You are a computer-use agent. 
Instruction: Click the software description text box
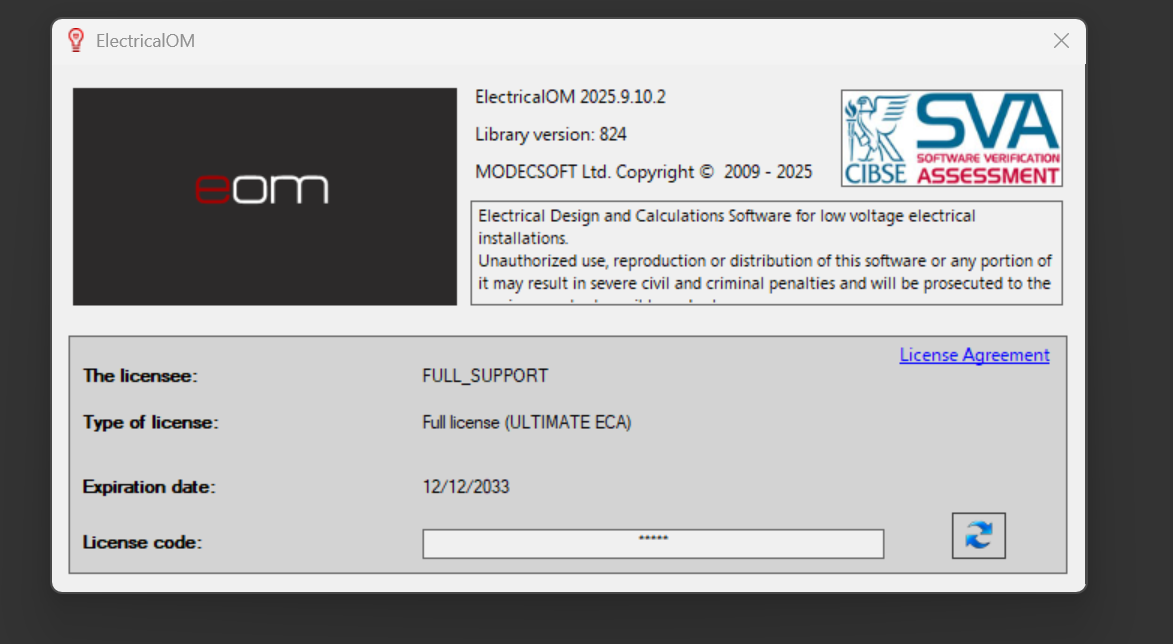766,253
